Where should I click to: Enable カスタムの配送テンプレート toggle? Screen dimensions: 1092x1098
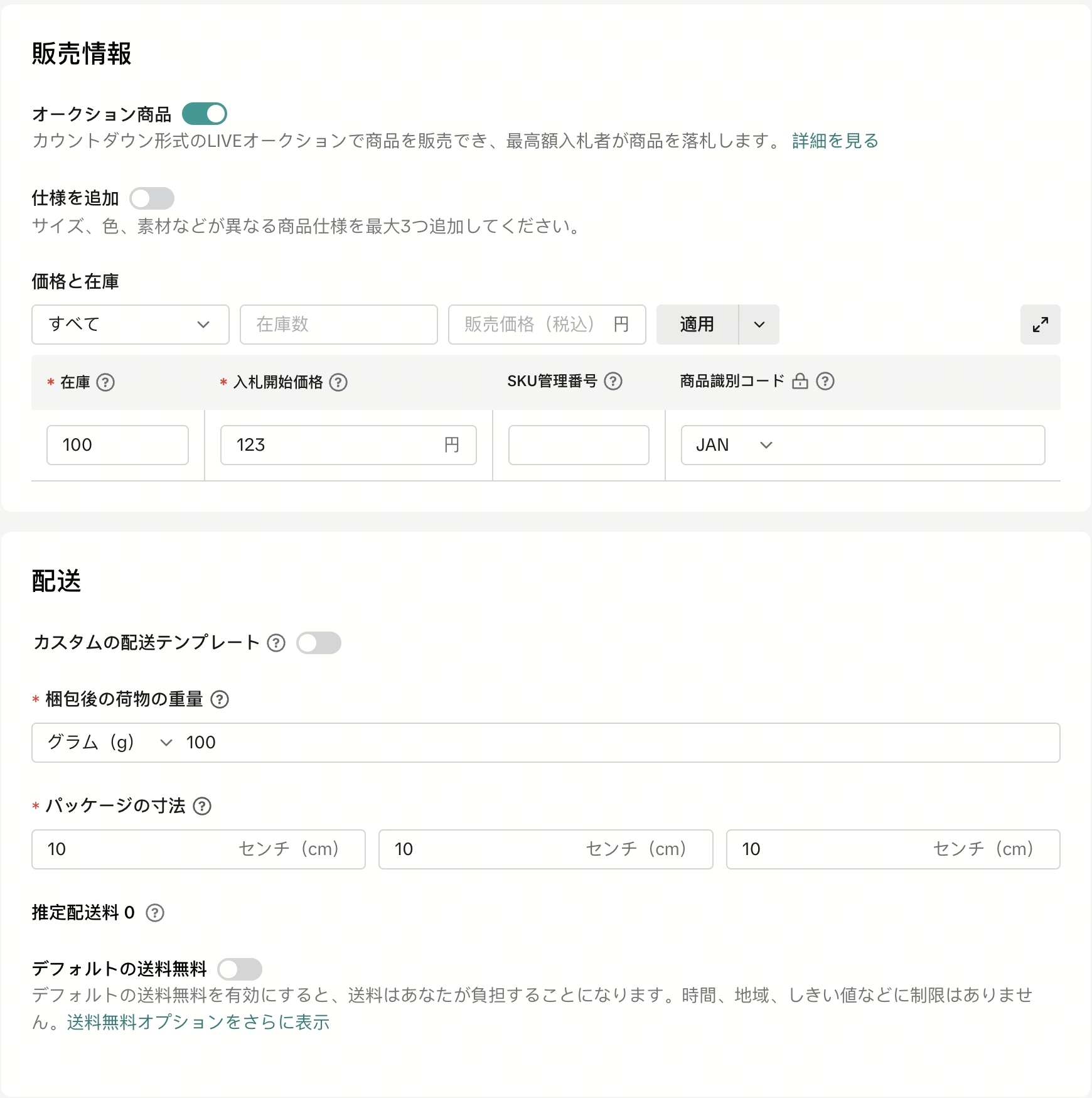pyautogui.click(x=318, y=643)
